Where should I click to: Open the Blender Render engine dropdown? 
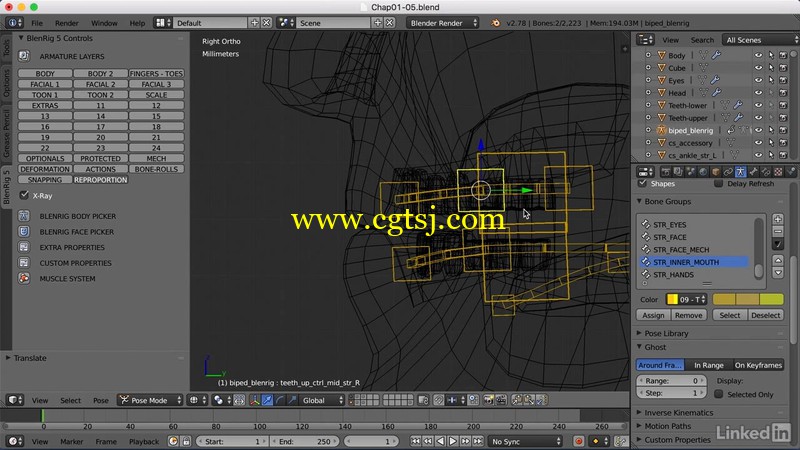(443, 23)
